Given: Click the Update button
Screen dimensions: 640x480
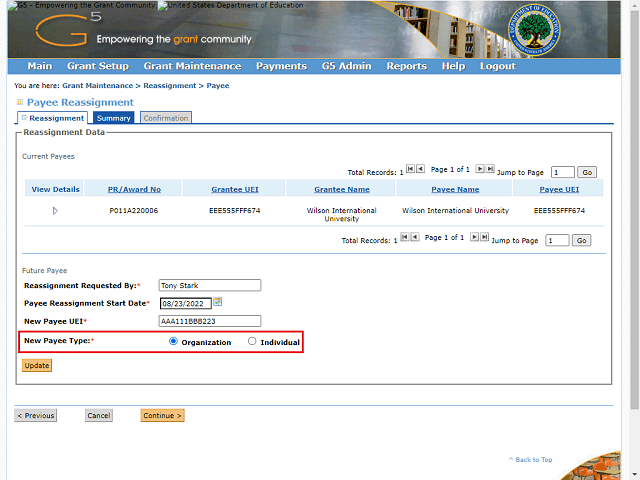Looking at the screenshot, I should (x=37, y=365).
